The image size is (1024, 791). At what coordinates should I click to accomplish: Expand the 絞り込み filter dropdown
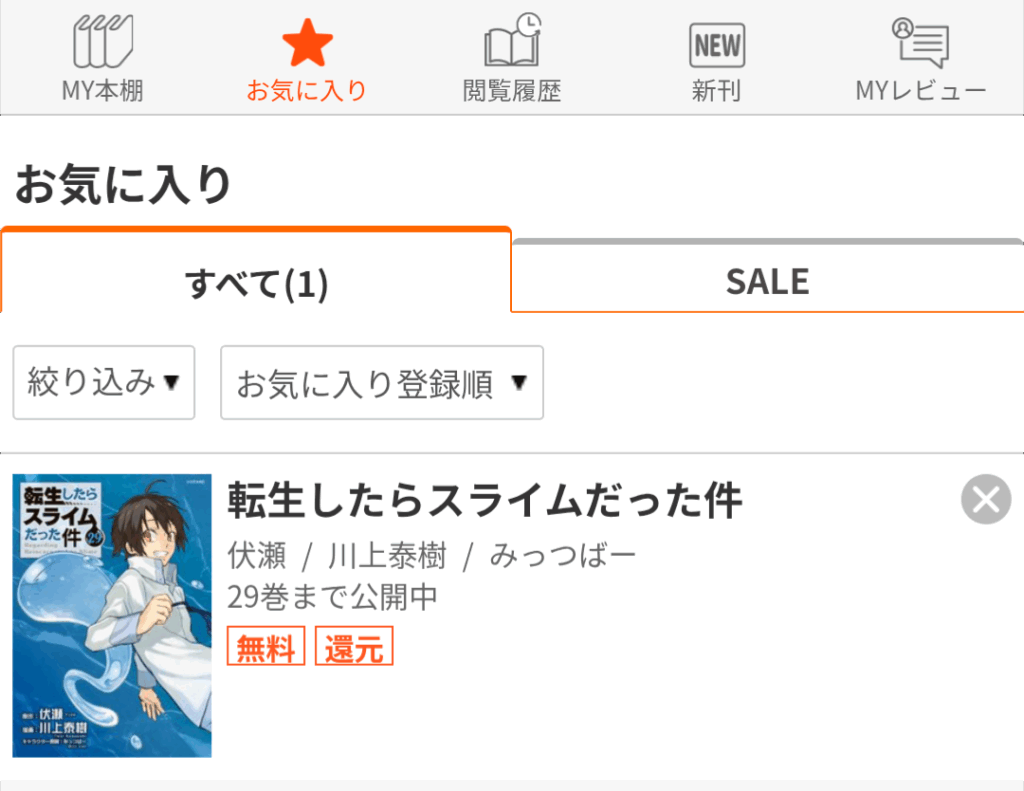(x=104, y=382)
